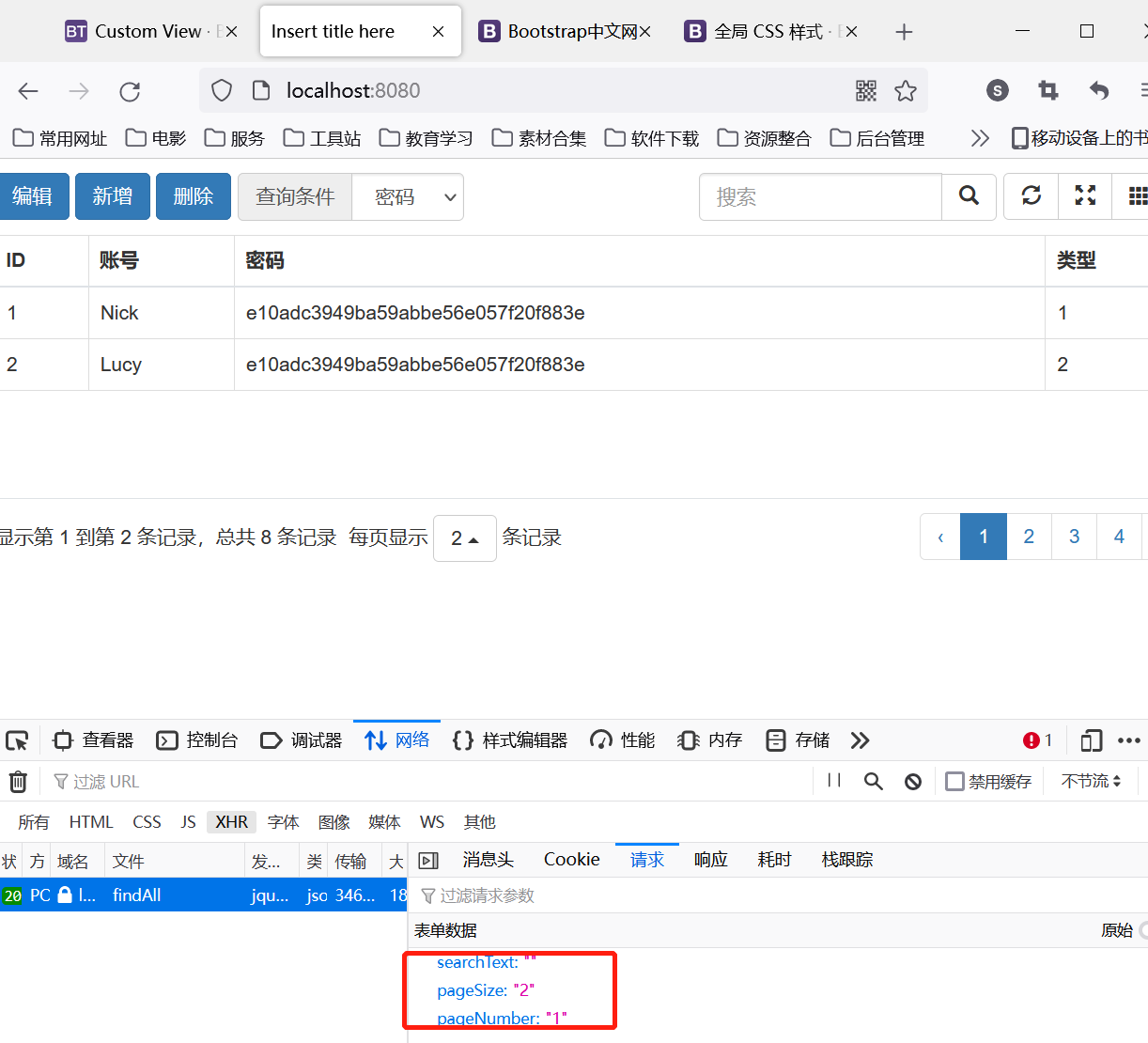The width and height of the screenshot is (1148, 1043).
Task: Show more devtools panels with double chevron
Action: click(860, 740)
